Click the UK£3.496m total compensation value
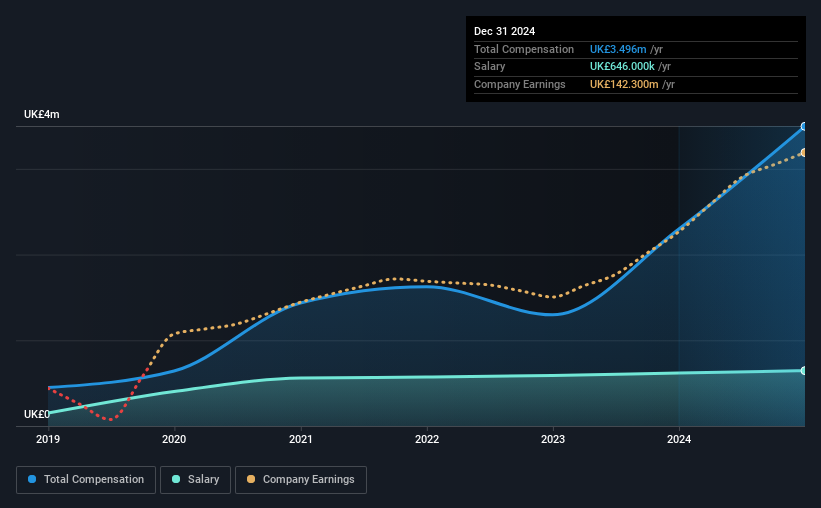 [x=618, y=49]
